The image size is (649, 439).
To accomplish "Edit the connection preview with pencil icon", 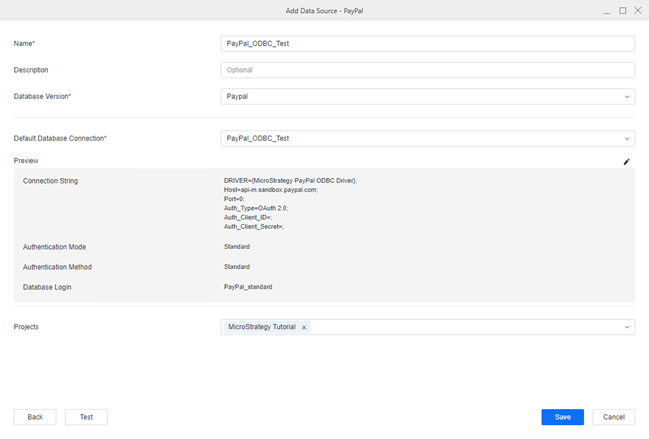I will [x=627, y=161].
